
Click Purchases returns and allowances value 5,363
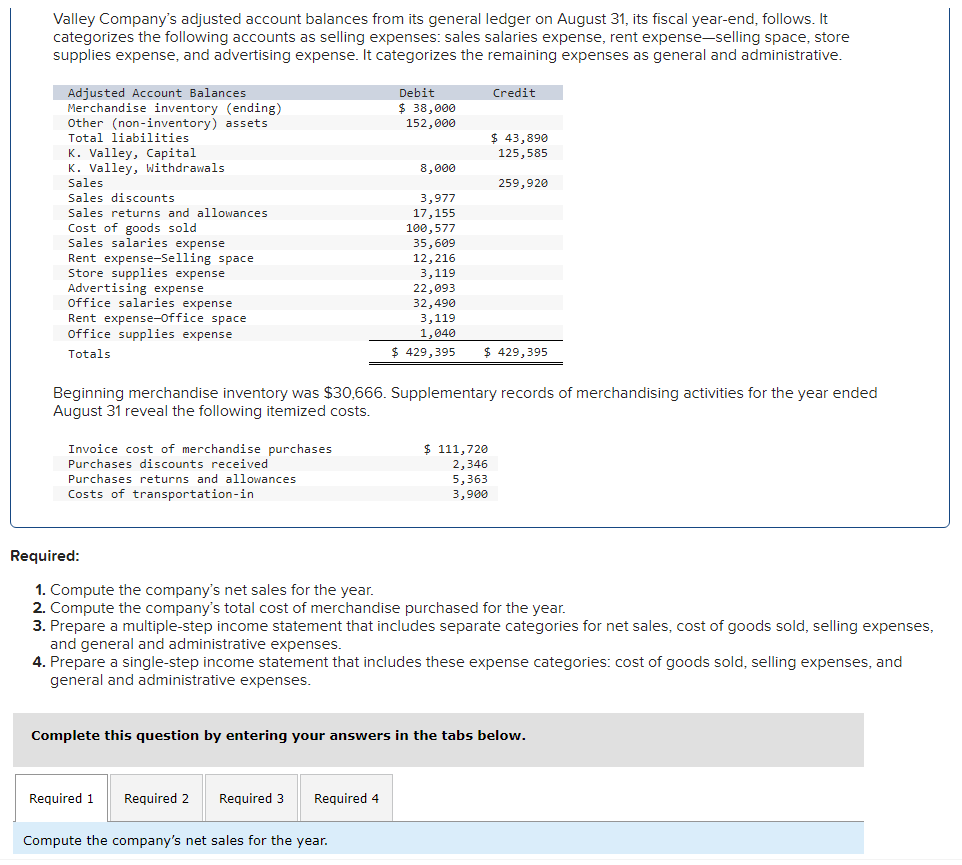click(x=470, y=479)
